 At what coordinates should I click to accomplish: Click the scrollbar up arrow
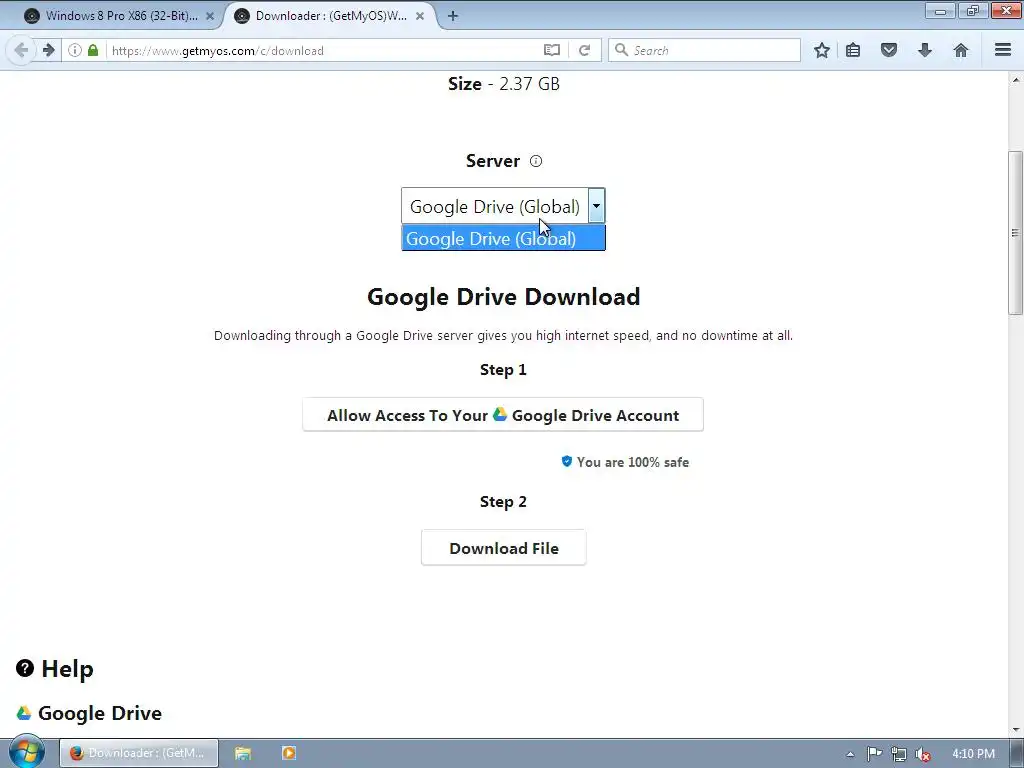[x=1015, y=80]
